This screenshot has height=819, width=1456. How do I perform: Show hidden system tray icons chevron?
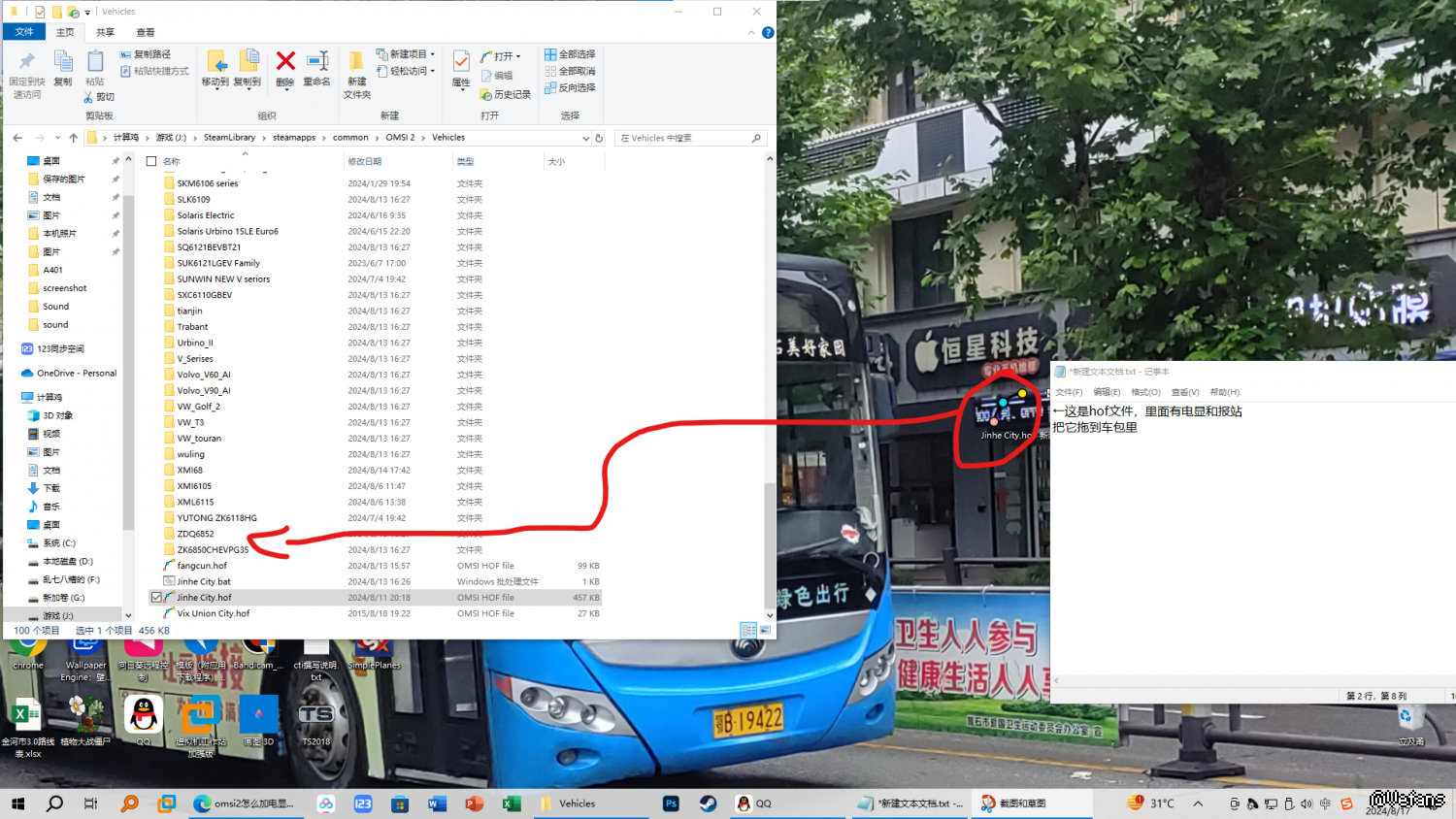tap(1198, 803)
